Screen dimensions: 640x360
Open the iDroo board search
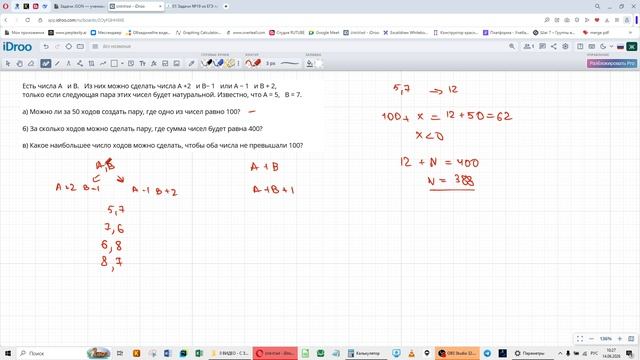(x=512, y=47)
